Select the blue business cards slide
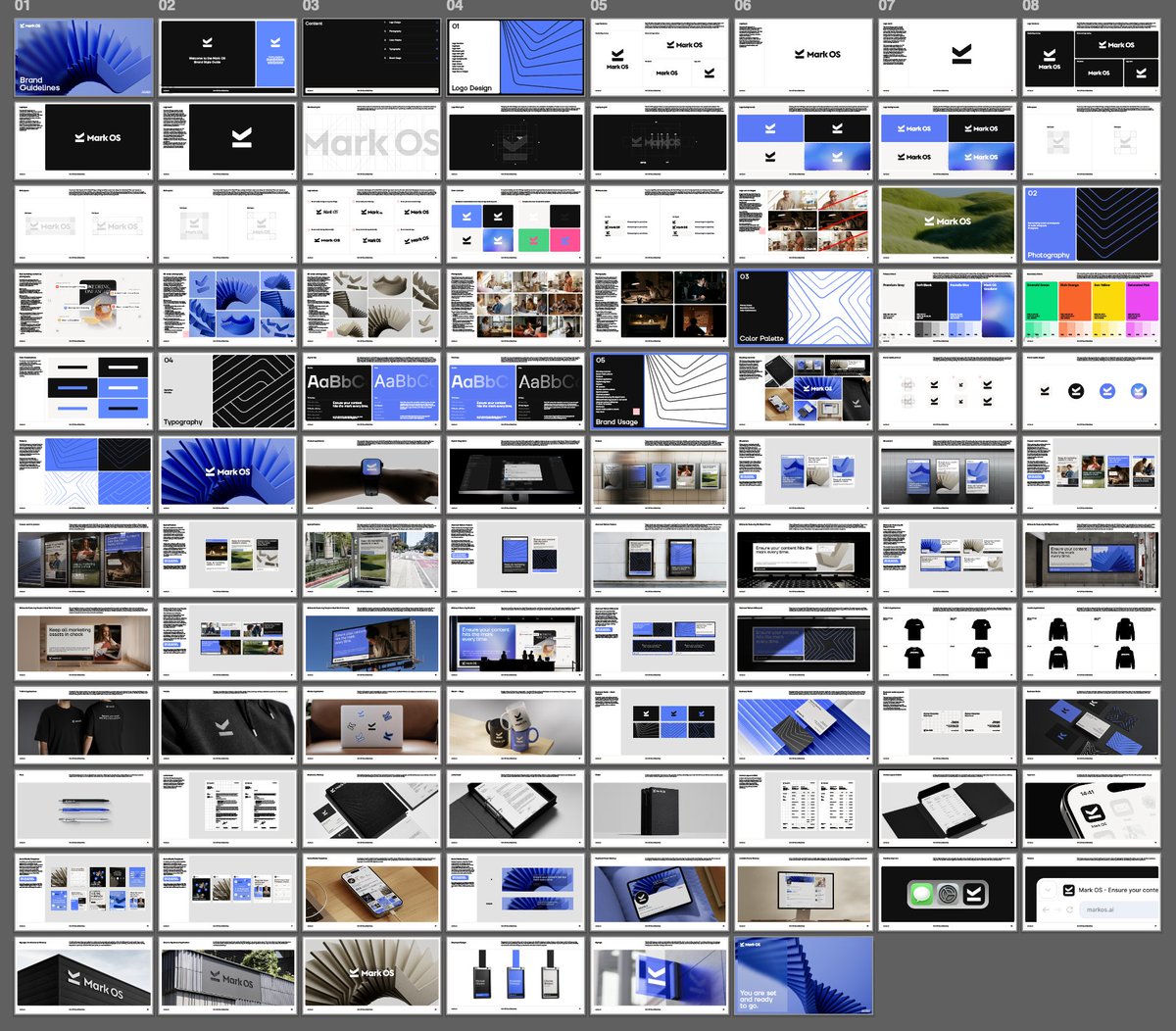1176x1031 pixels. point(804,724)
